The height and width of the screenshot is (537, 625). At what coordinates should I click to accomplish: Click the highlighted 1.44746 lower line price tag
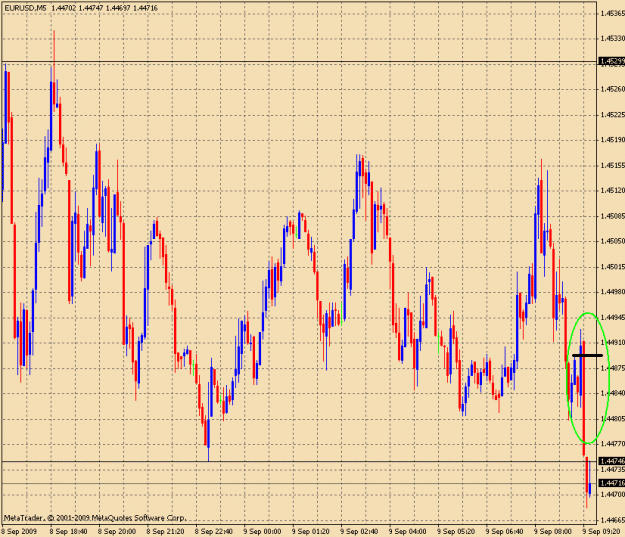point(612,461)
